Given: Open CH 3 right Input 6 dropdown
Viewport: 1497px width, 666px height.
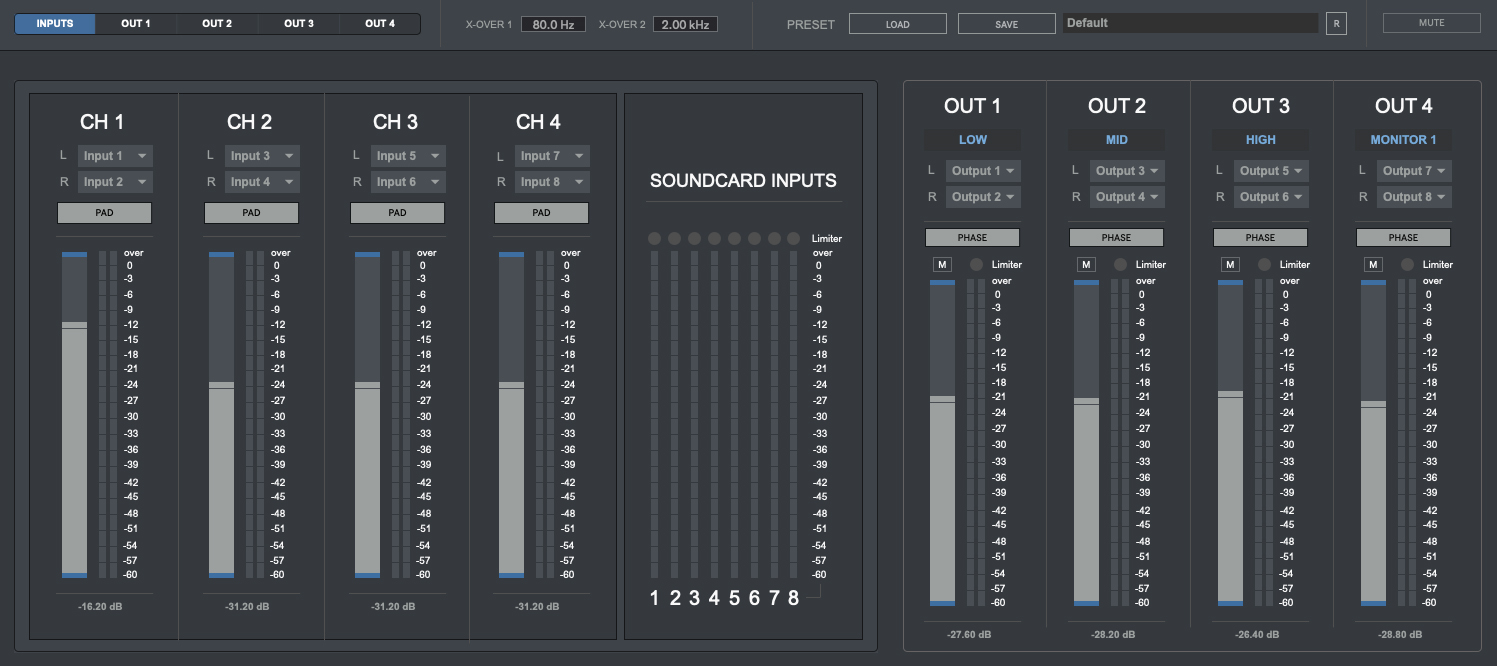Looking at the screenshot, I should pos(408,182).
